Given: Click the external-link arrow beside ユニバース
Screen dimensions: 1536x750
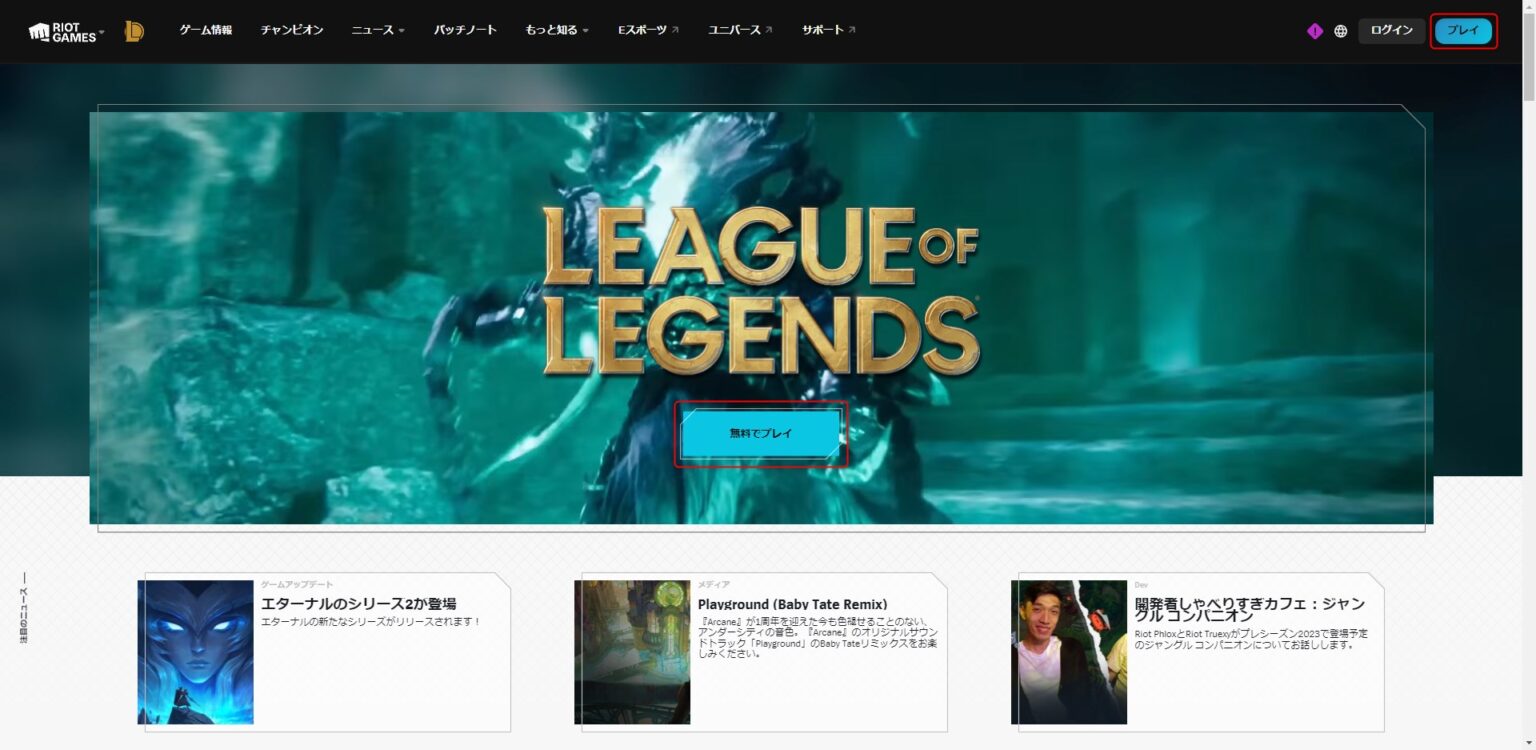Looking at the screenshot, I should [x=769, y=29].
